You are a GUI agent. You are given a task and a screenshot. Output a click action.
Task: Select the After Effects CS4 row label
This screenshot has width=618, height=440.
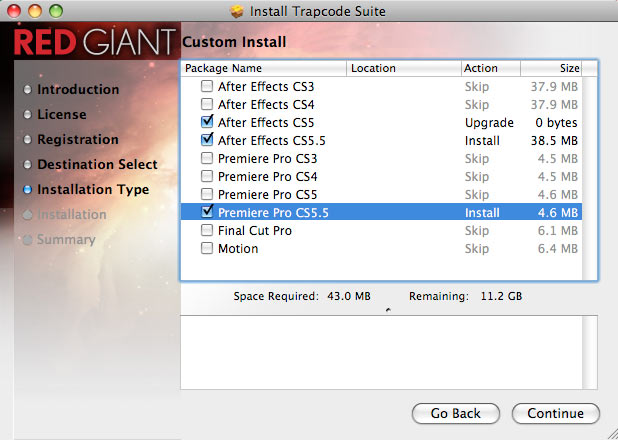coord(266,104)
